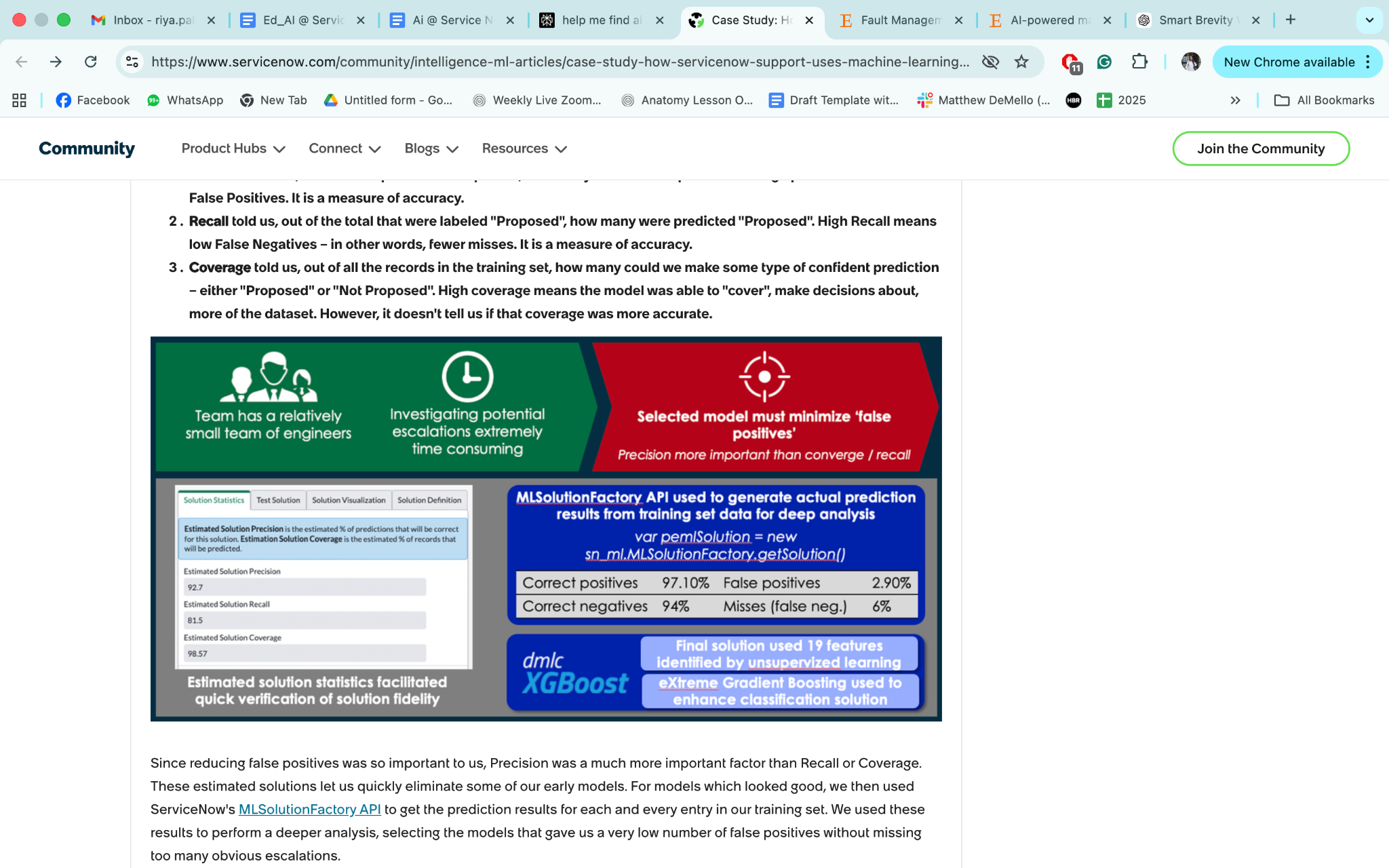Viewport: 1389px width, 868px height.
Task: Expand the Blogs menu
Action: 431,149
